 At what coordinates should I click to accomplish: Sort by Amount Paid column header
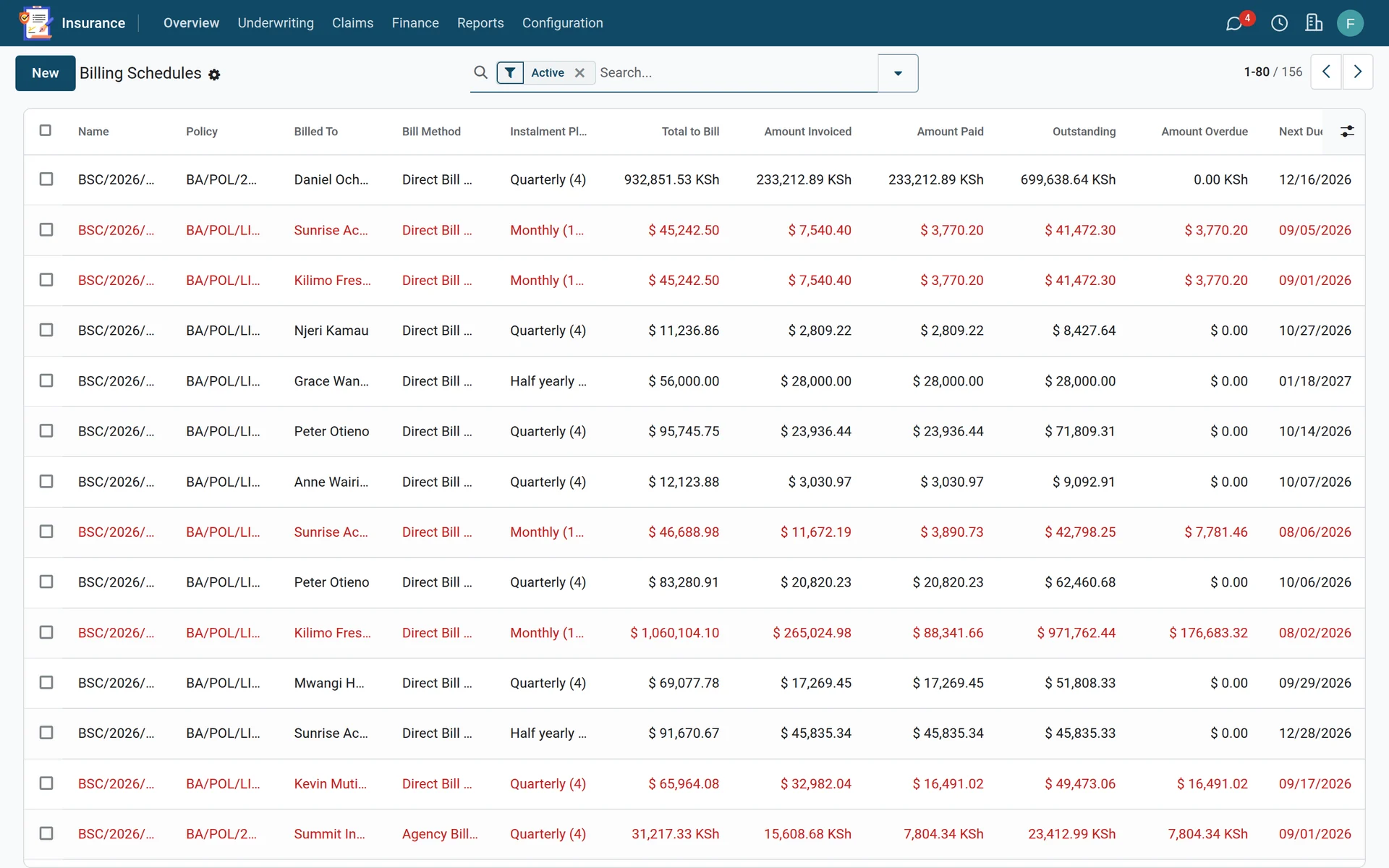[x=950, y=132]
